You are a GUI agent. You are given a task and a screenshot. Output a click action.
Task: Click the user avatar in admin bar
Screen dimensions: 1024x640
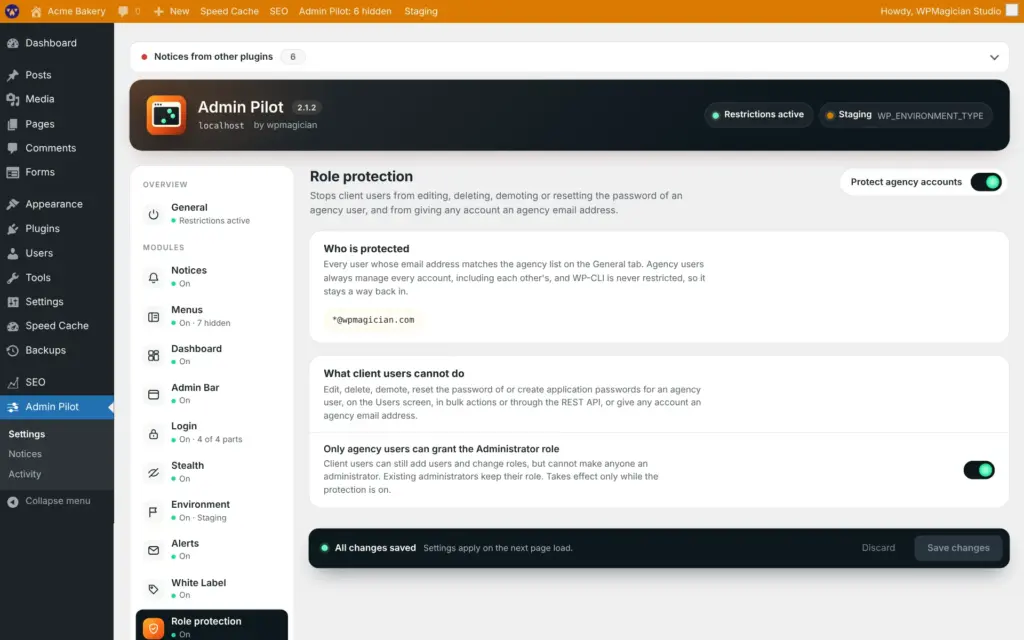pyautogui.click(x=1012, y=10)
